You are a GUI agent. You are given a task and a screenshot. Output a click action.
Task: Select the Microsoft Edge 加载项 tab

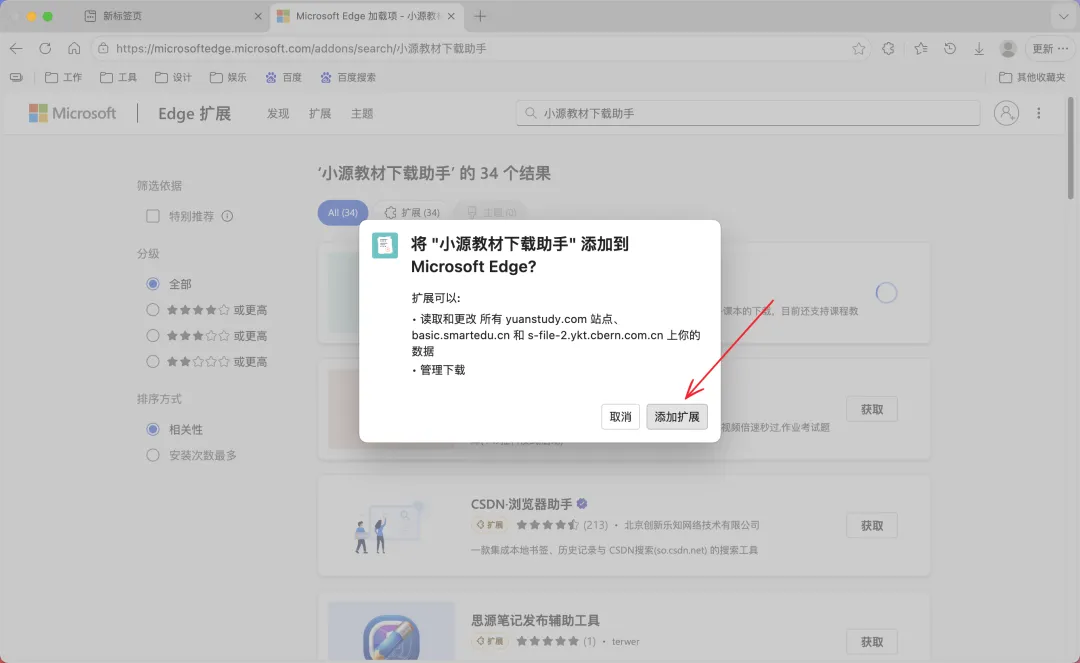point(366,16)
